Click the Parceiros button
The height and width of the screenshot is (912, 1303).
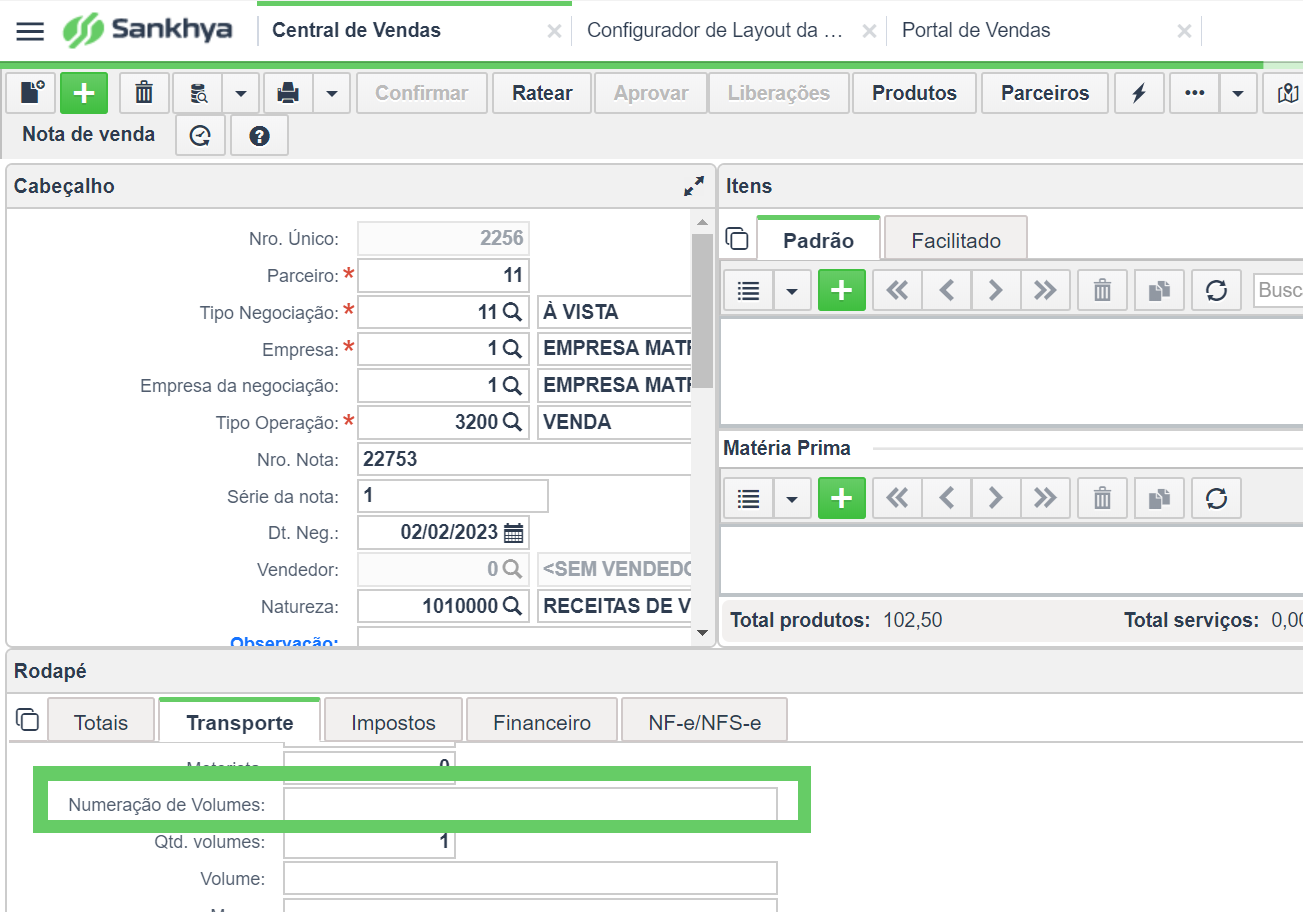click(1045, 93)
